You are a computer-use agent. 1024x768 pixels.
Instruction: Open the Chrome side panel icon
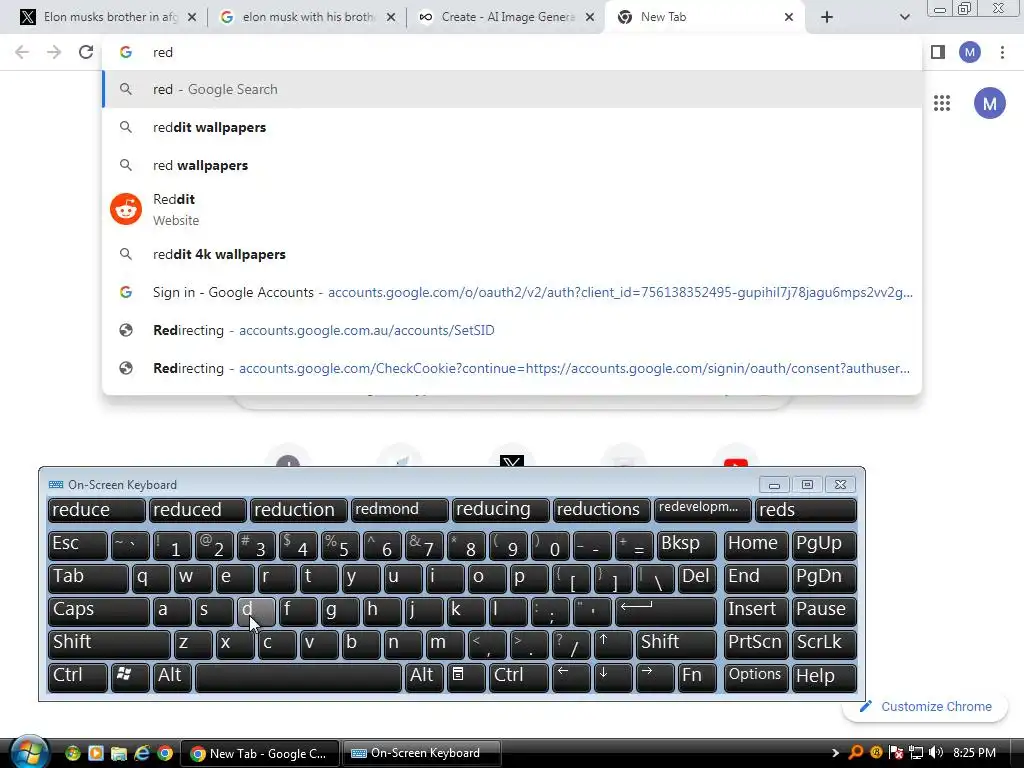[938, 52]
